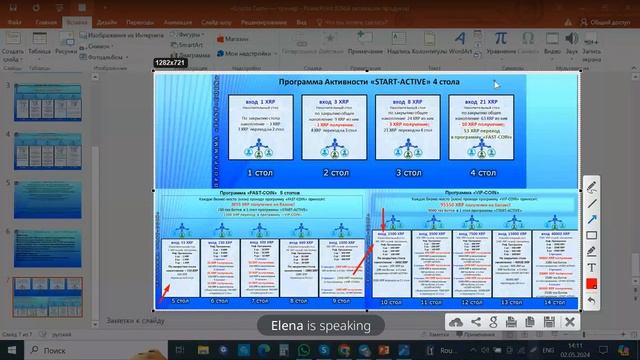Switch to the Дизайн ribbon tab
Viewport: 640px width, 360px height.
coord(107,22)
